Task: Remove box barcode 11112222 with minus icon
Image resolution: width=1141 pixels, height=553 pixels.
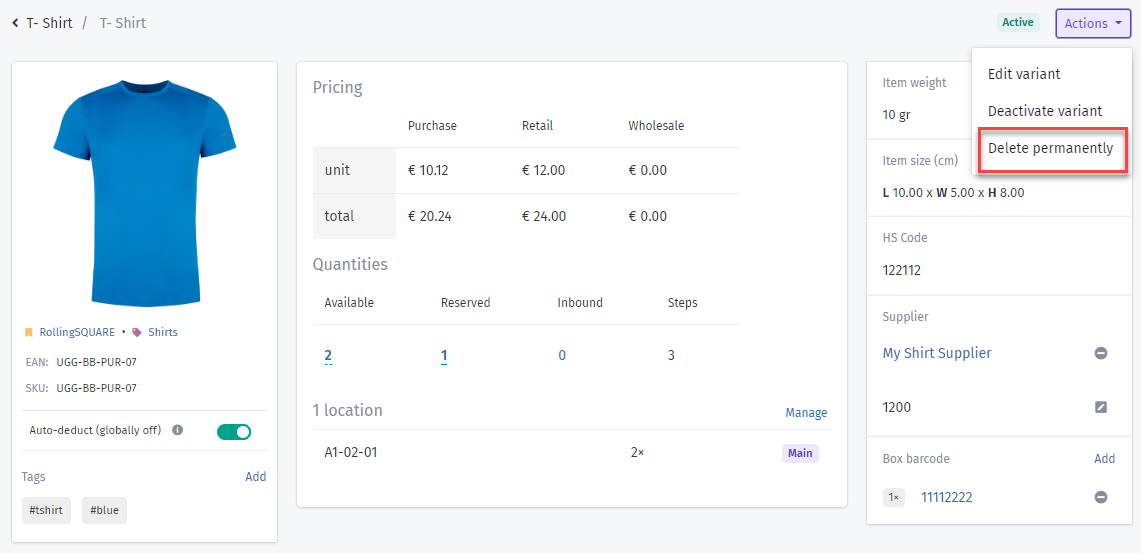Action: (x=1101, y=497)
